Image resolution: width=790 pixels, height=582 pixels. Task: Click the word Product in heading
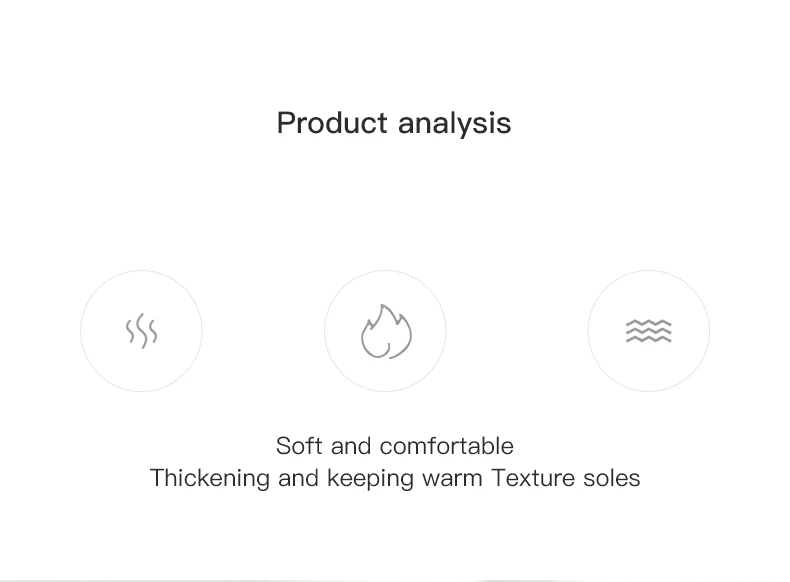click(332, 122)
